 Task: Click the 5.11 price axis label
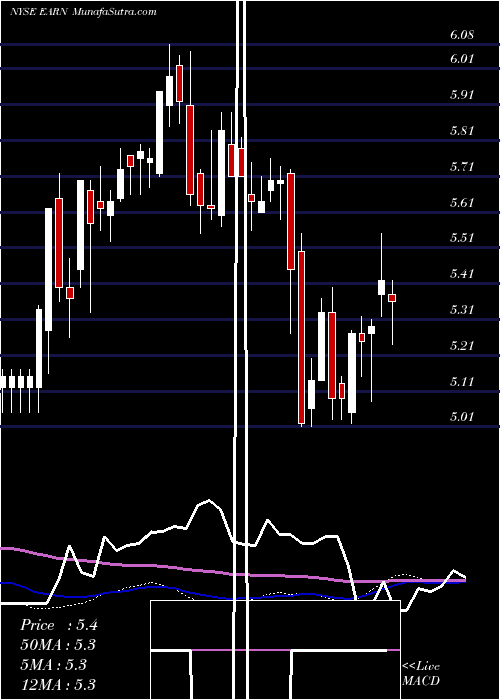pos(462,382)
